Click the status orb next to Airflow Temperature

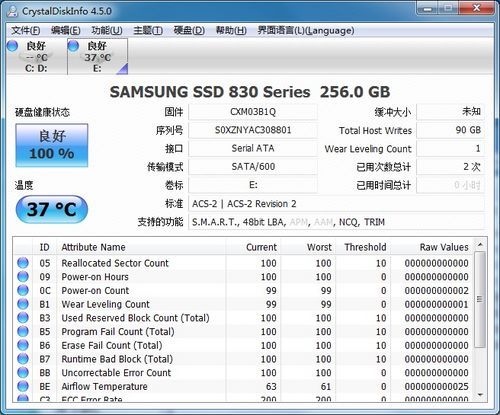(23, 386)
